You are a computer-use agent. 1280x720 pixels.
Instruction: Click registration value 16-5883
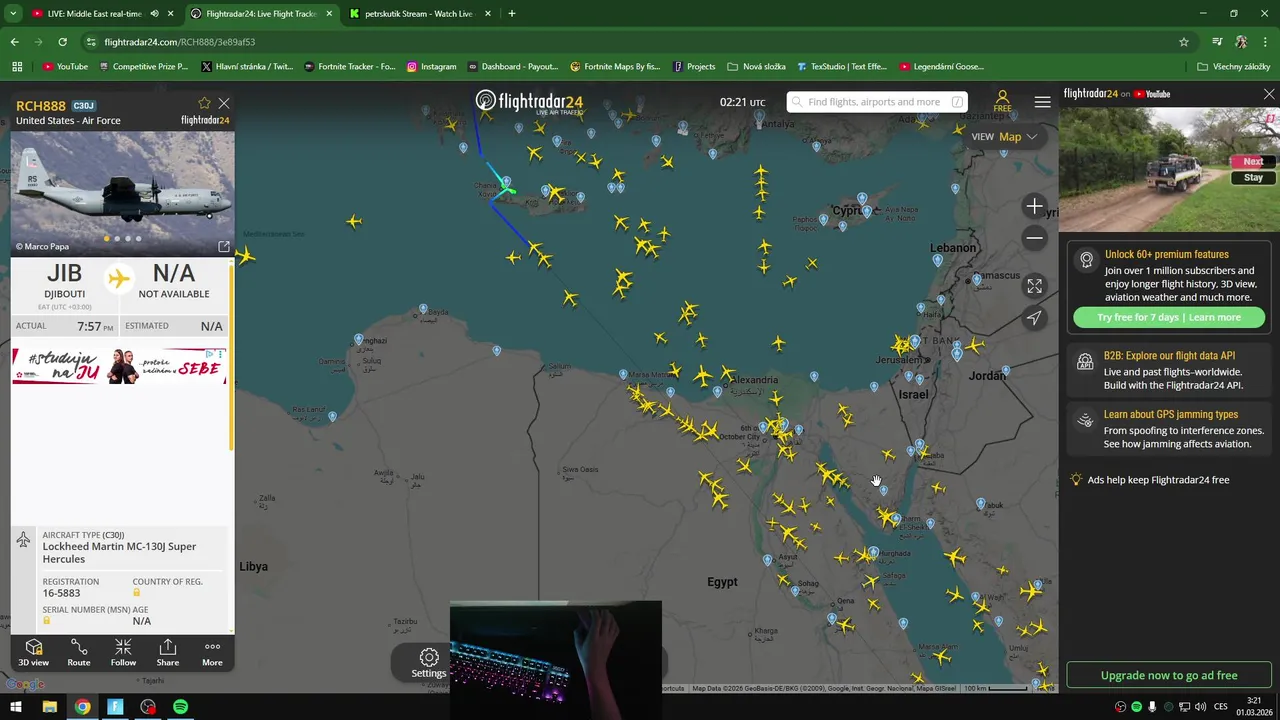tap(61, 593)
